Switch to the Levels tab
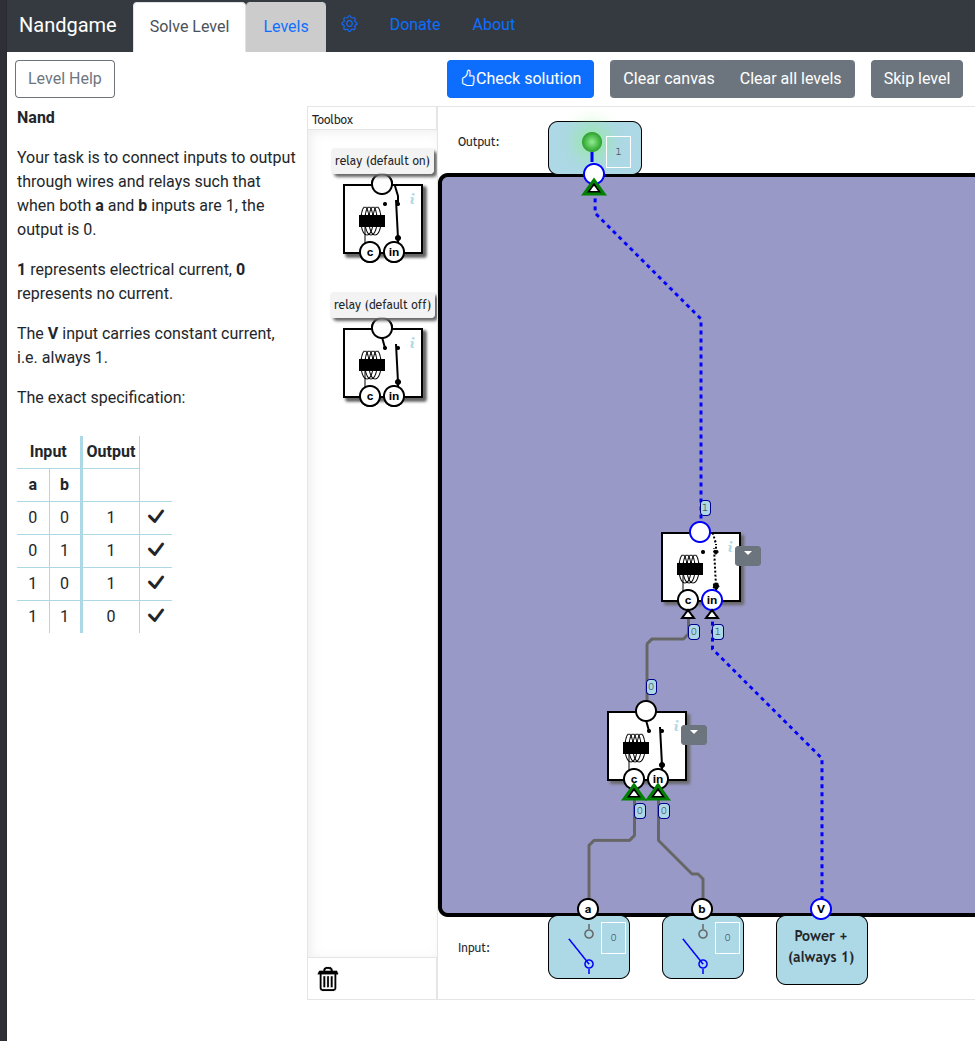Image resolution: width=975 pixels, height=1041 pixels. [x=286, y=26]
